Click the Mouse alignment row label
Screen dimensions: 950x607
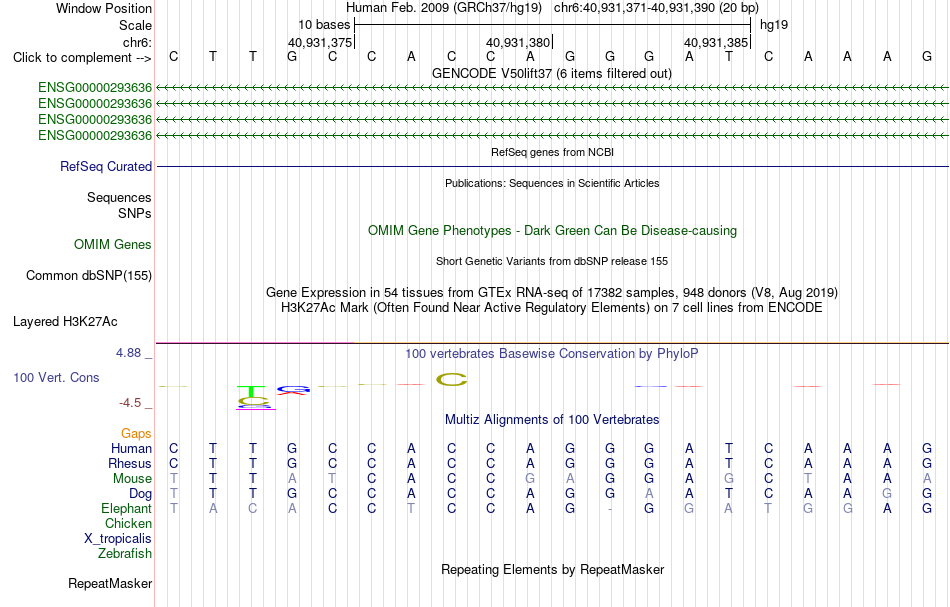(x=132, y=479)
